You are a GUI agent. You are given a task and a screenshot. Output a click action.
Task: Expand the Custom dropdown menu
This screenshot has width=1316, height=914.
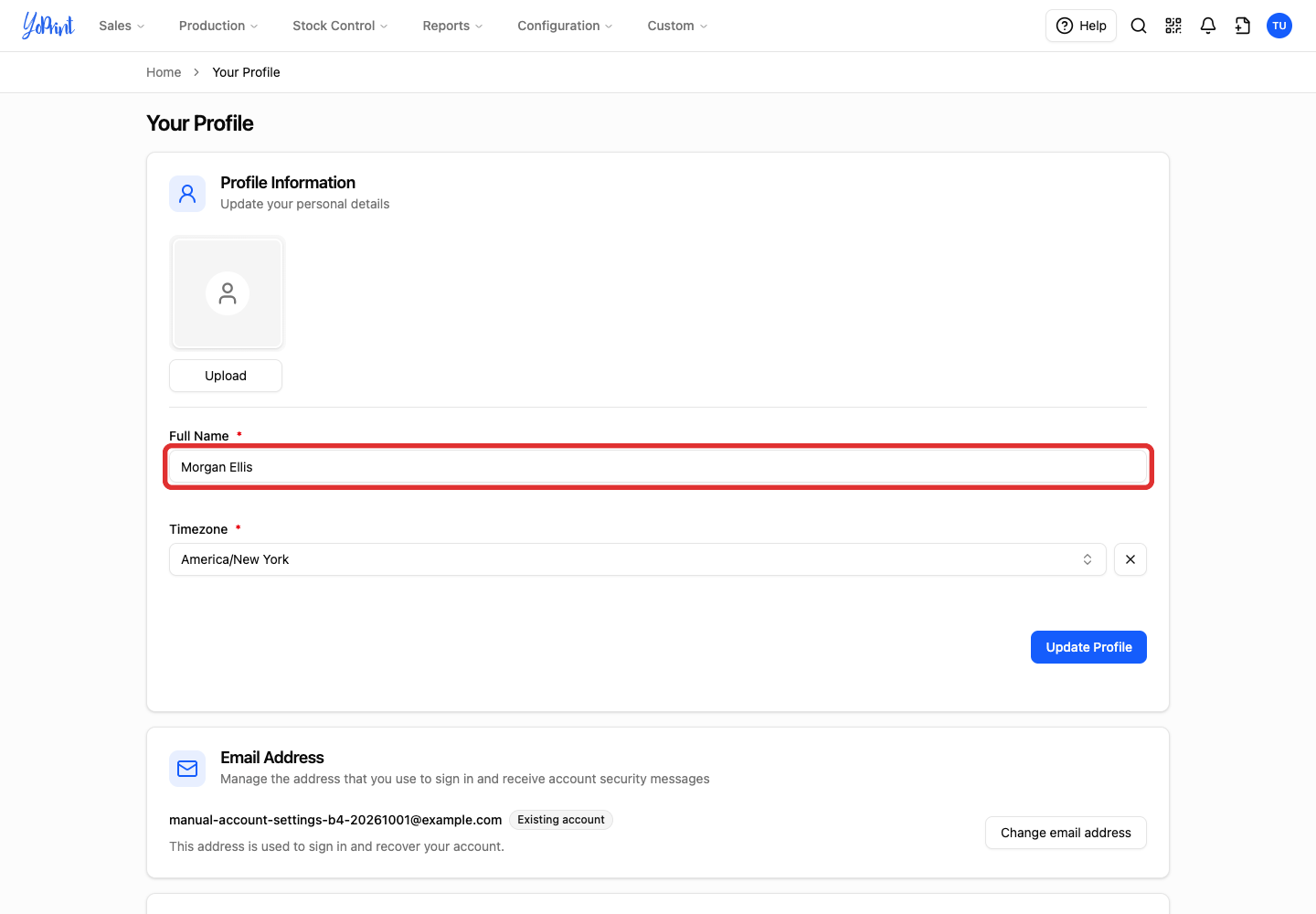tap(677, 26)
